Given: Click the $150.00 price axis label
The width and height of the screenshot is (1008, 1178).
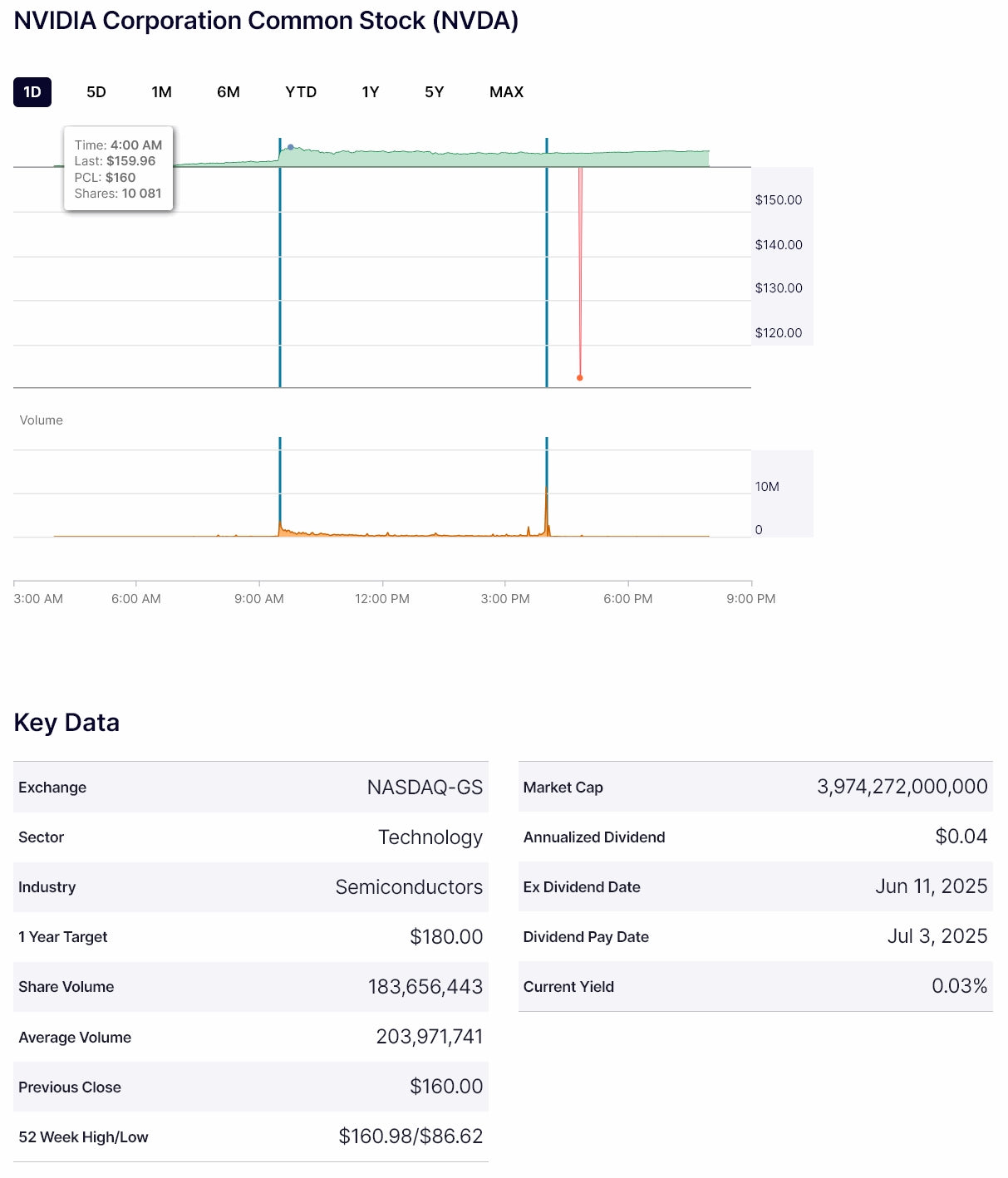Looking at the screenshot, I should 778,200.
